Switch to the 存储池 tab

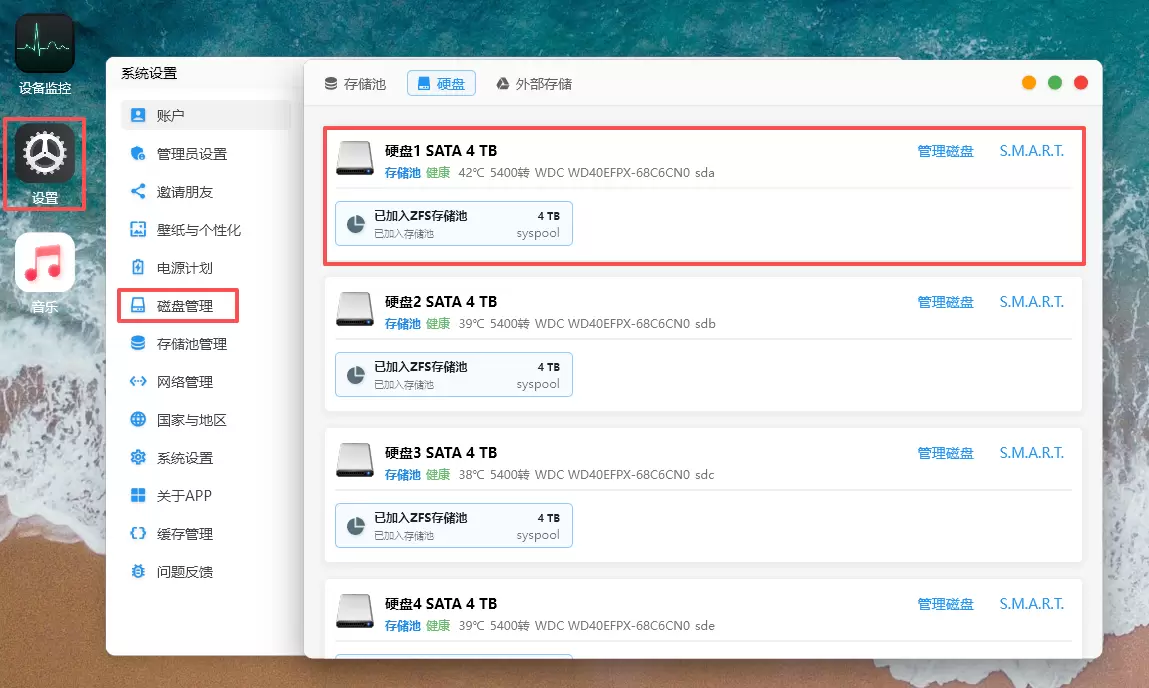click(355, 84)
